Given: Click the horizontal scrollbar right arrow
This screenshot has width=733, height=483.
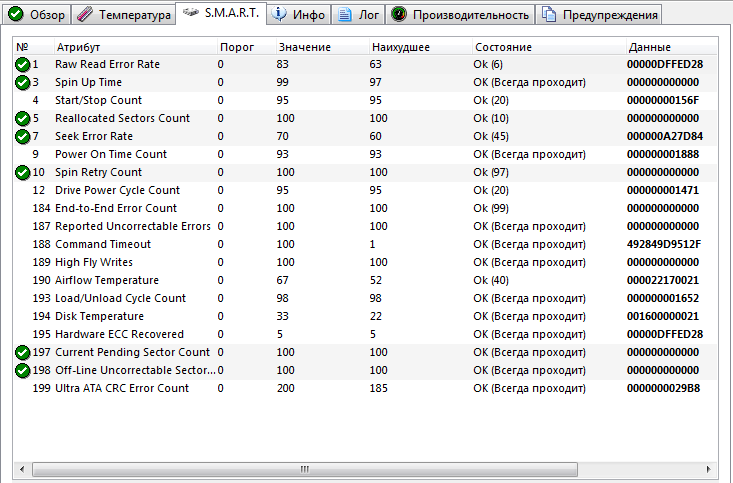Looking at the screenshot, I should 709,469.
